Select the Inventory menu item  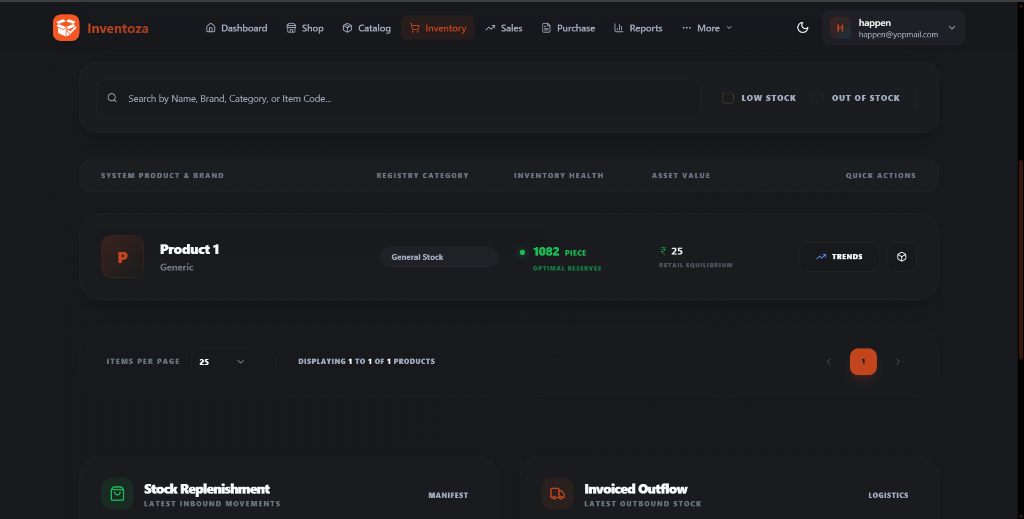[x=438, y=28]
